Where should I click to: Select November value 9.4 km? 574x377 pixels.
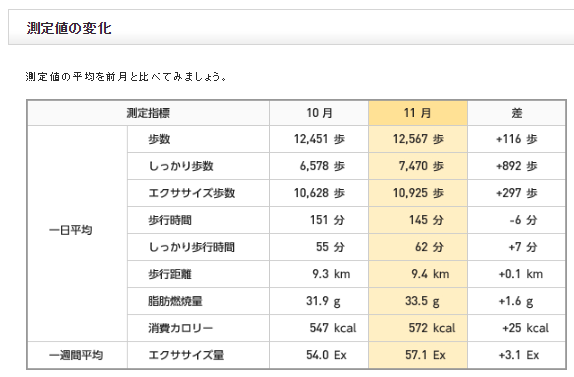[430, 274]
